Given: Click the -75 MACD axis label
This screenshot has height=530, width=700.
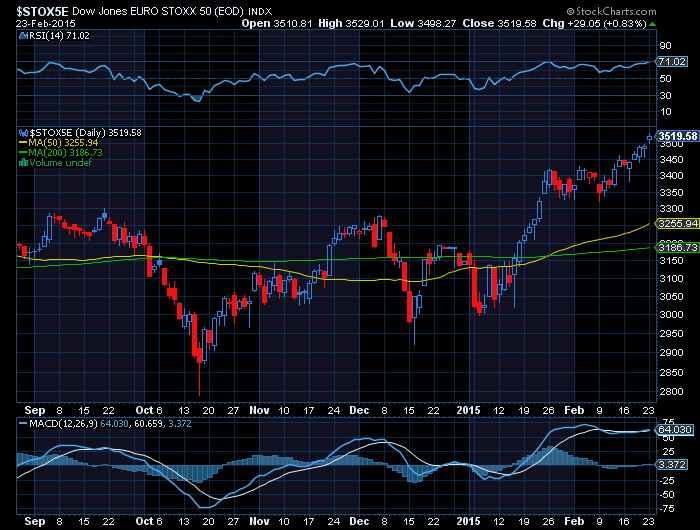Looking at the screenshot, I should point(667,509).
